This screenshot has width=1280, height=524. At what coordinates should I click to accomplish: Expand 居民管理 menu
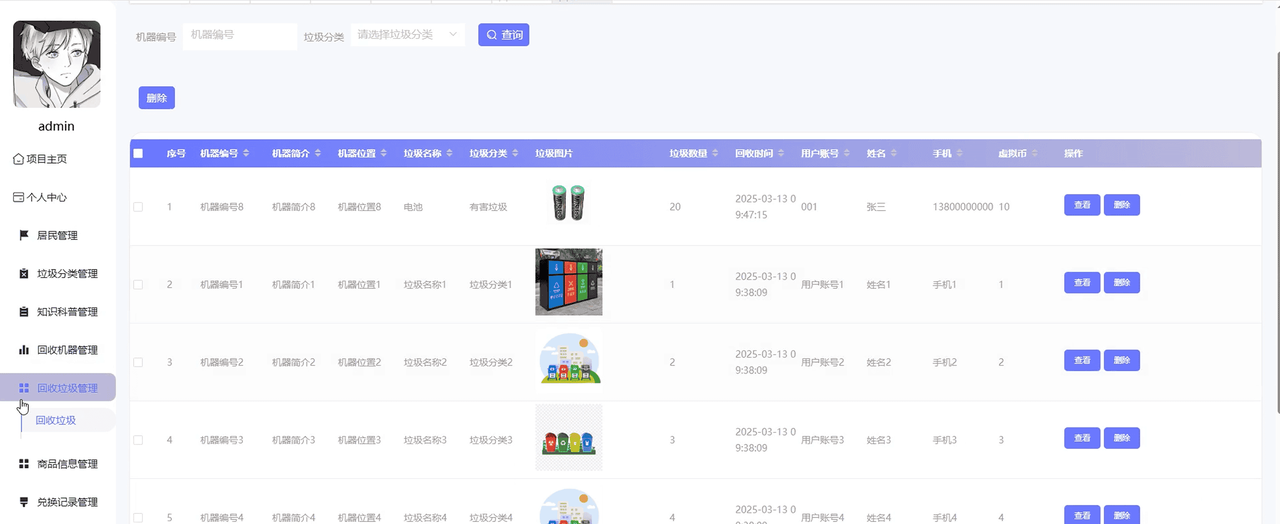coord(60,236)
